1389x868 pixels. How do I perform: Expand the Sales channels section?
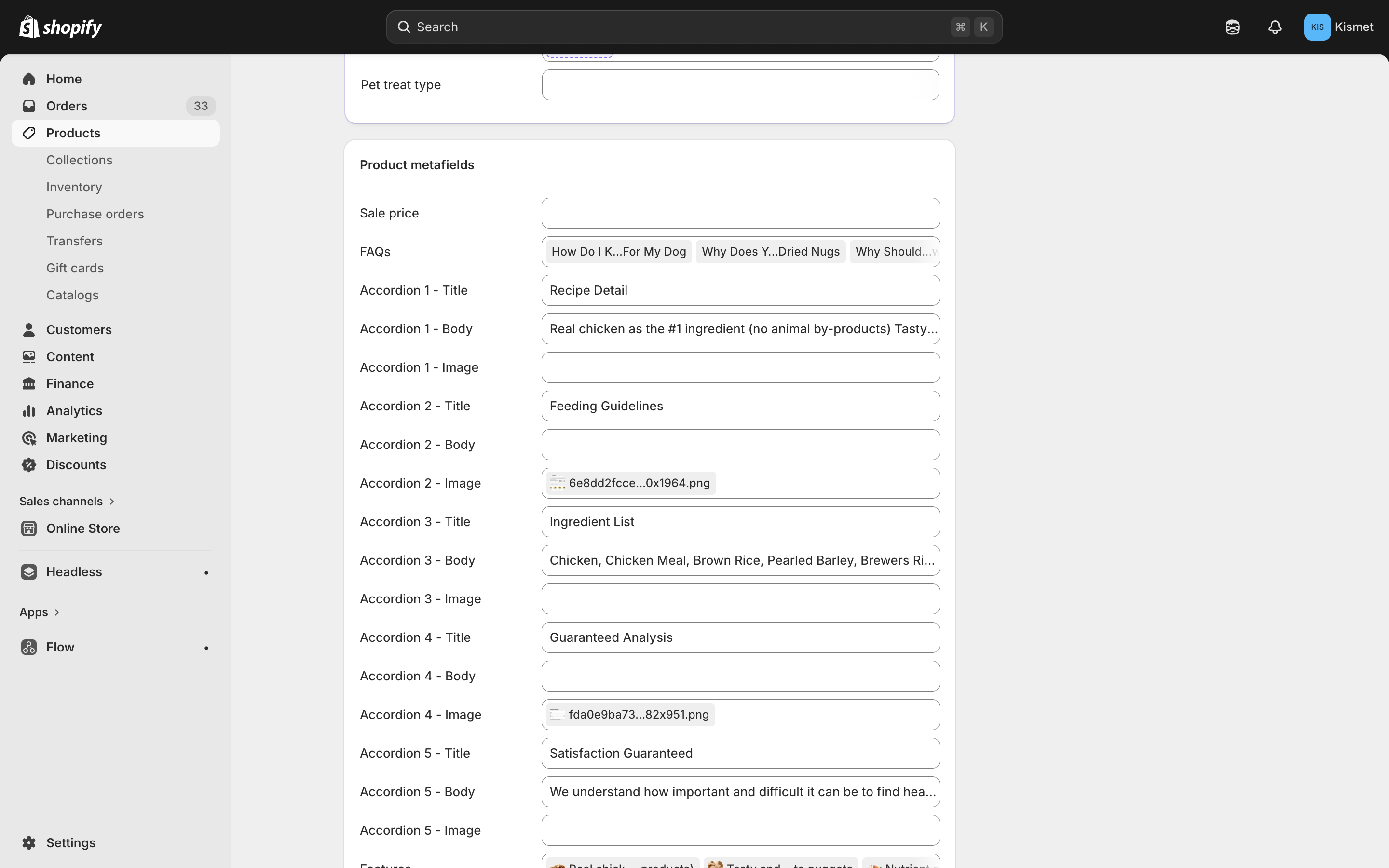67,501
